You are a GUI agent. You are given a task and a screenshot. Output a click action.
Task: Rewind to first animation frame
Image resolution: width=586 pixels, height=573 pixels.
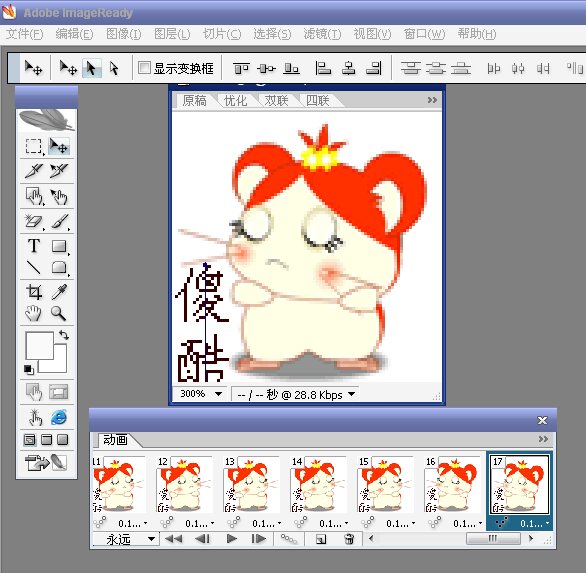click(174, 539)
